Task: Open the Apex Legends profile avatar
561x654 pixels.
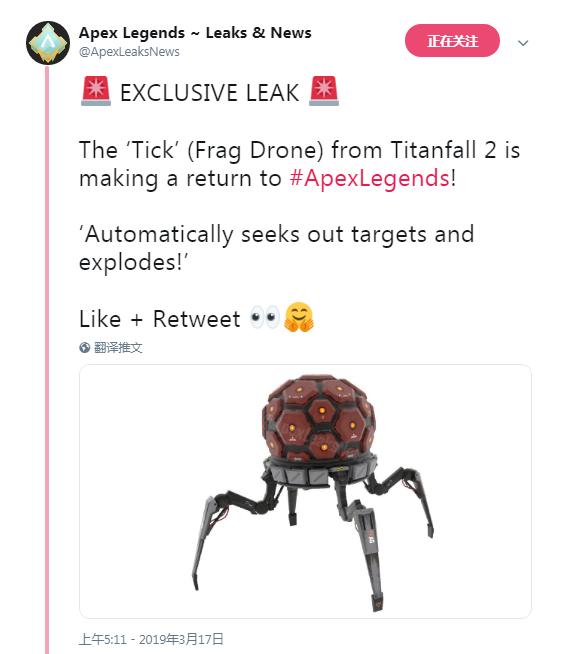Action: coord(48,43)
